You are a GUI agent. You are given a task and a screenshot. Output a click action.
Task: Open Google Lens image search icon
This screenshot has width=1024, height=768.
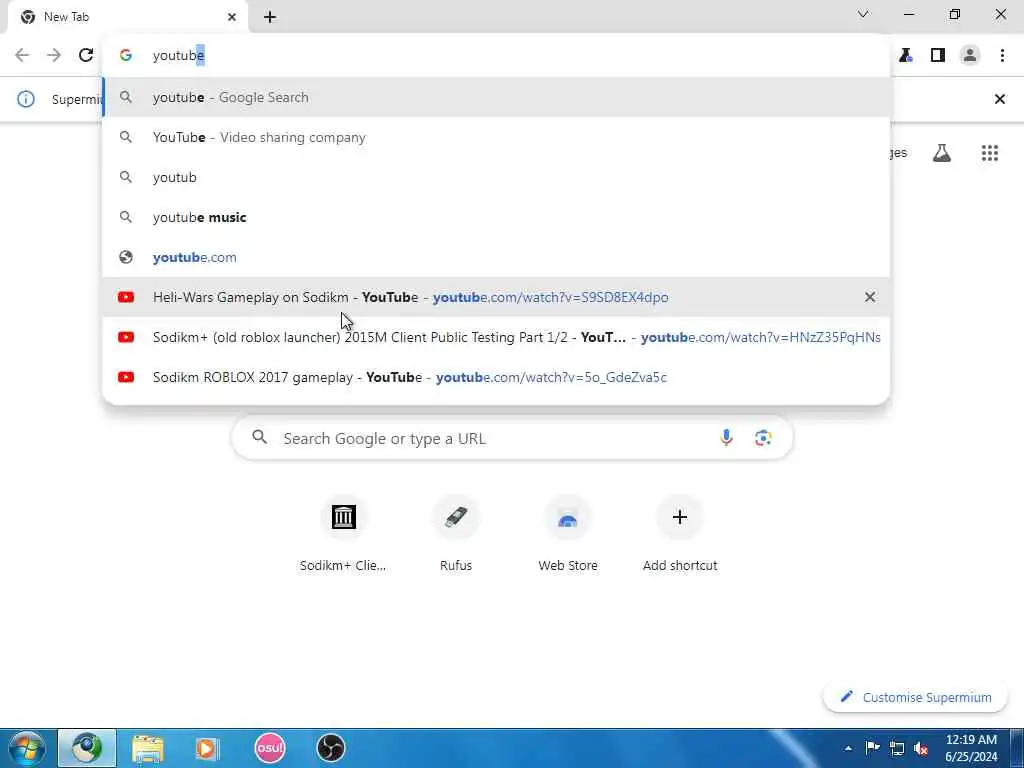click(763, 438)
